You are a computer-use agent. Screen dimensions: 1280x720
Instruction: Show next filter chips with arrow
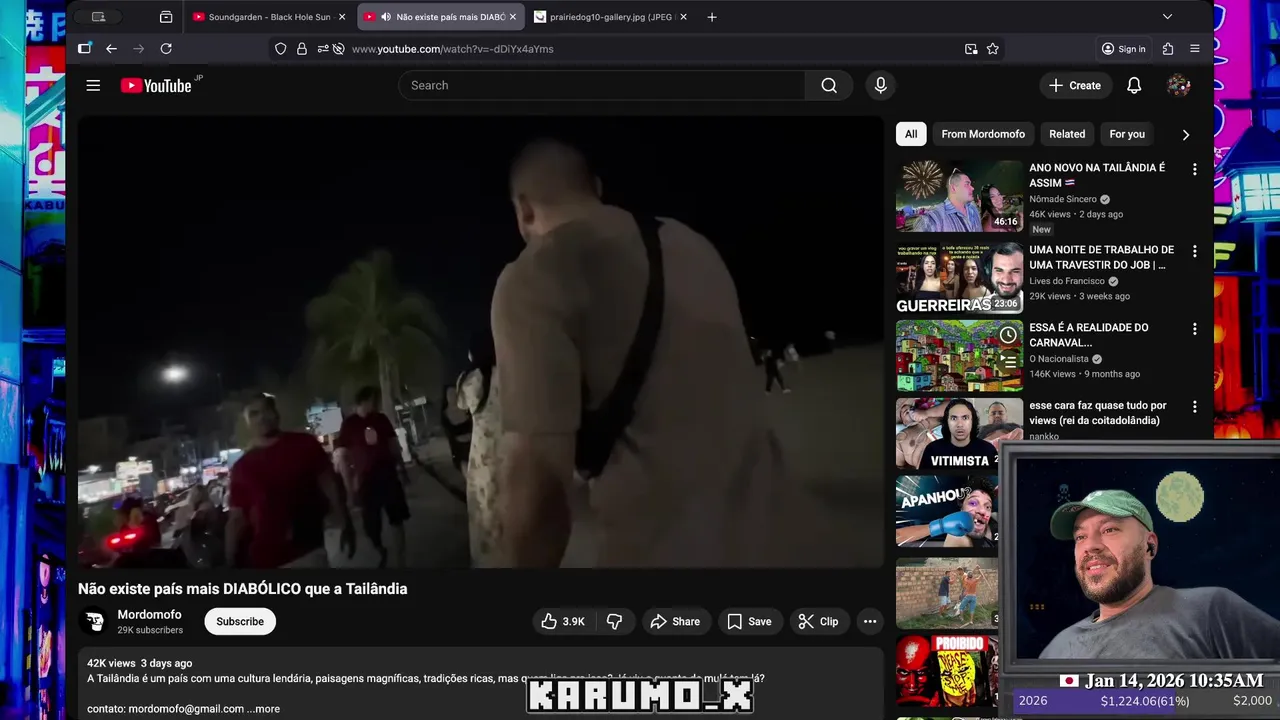(x=1186, y=134)
